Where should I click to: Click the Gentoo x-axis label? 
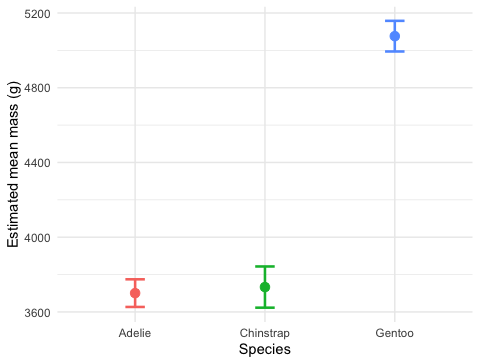[395, 333]
